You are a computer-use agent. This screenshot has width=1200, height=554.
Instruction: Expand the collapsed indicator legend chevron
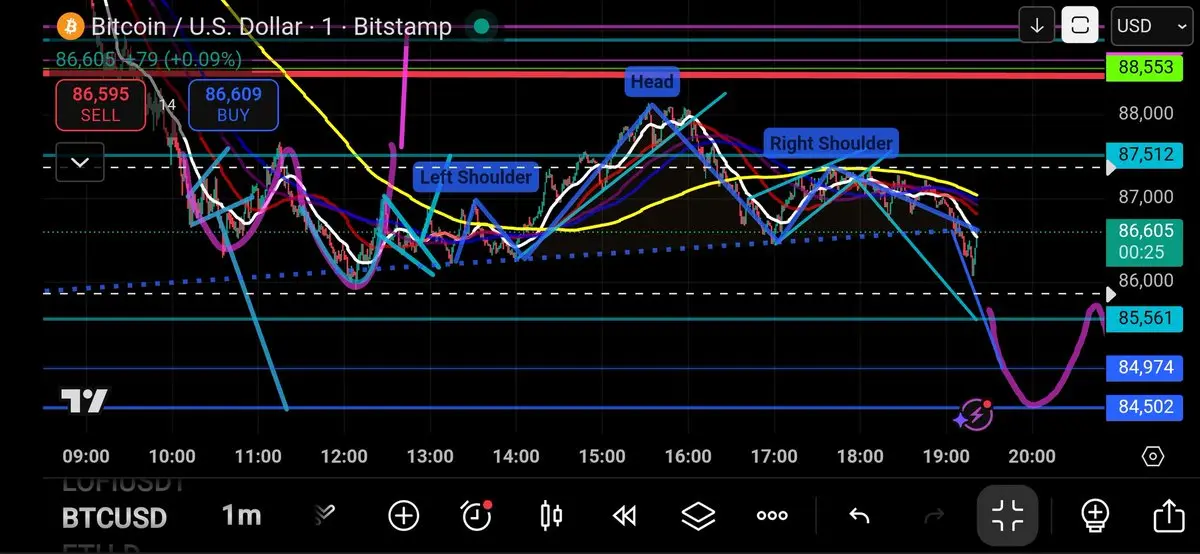(79, 162)
